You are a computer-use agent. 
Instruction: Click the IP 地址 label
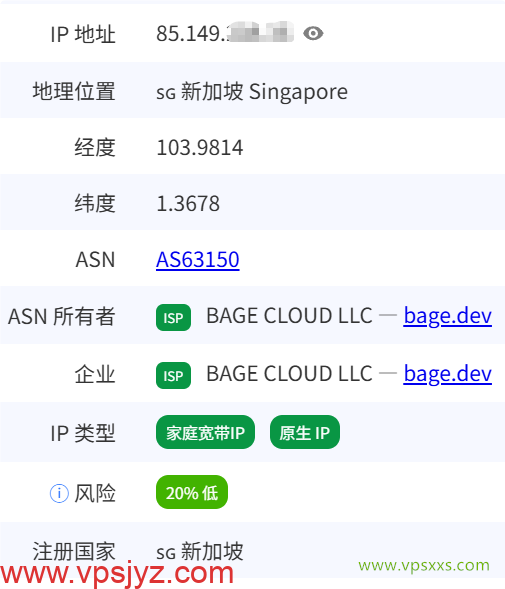coord(83,34)
